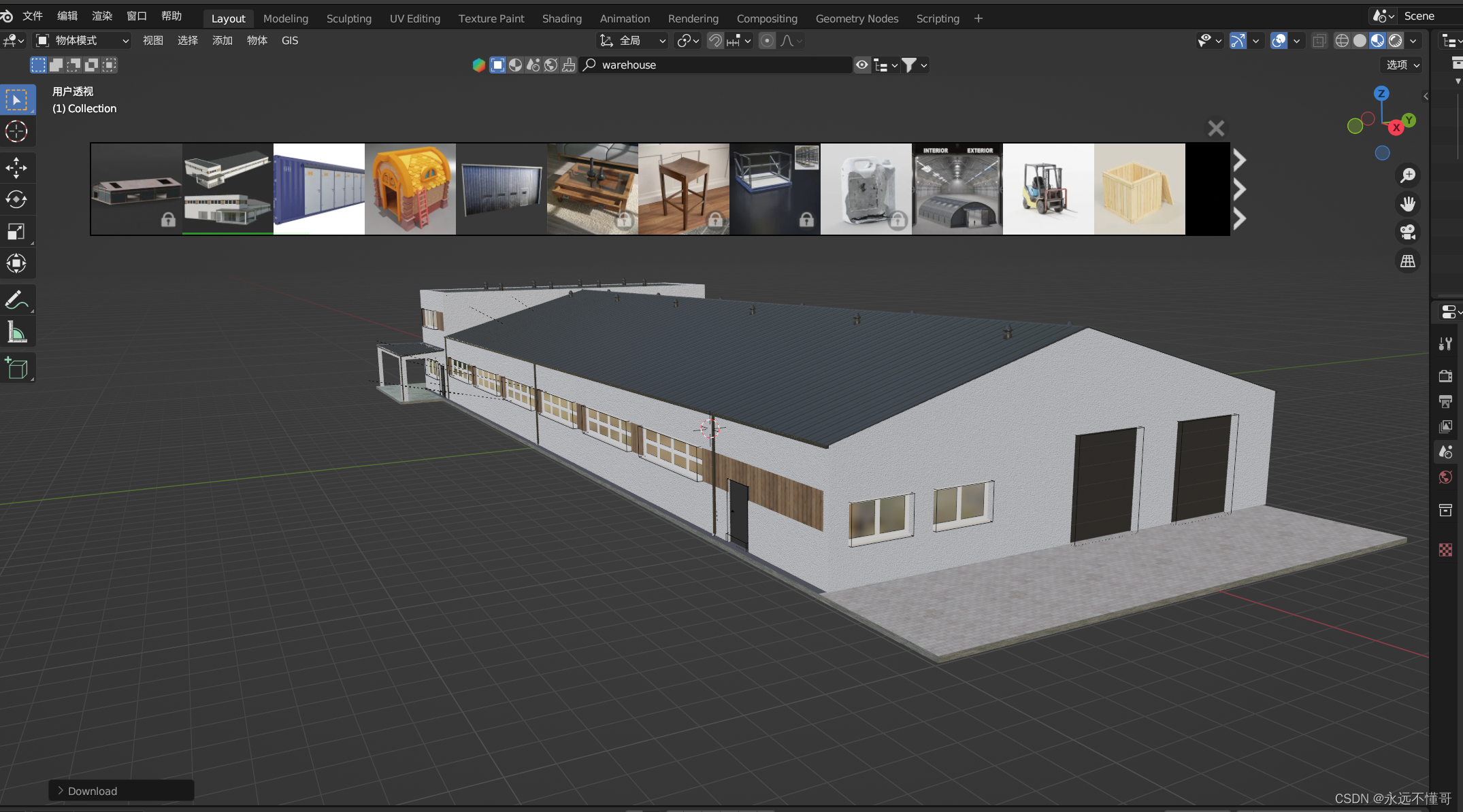Image resolution: width=1463 pixels, height=812 pixels.
Task: Open the World properties globe icon
Action: [1445, 477]
